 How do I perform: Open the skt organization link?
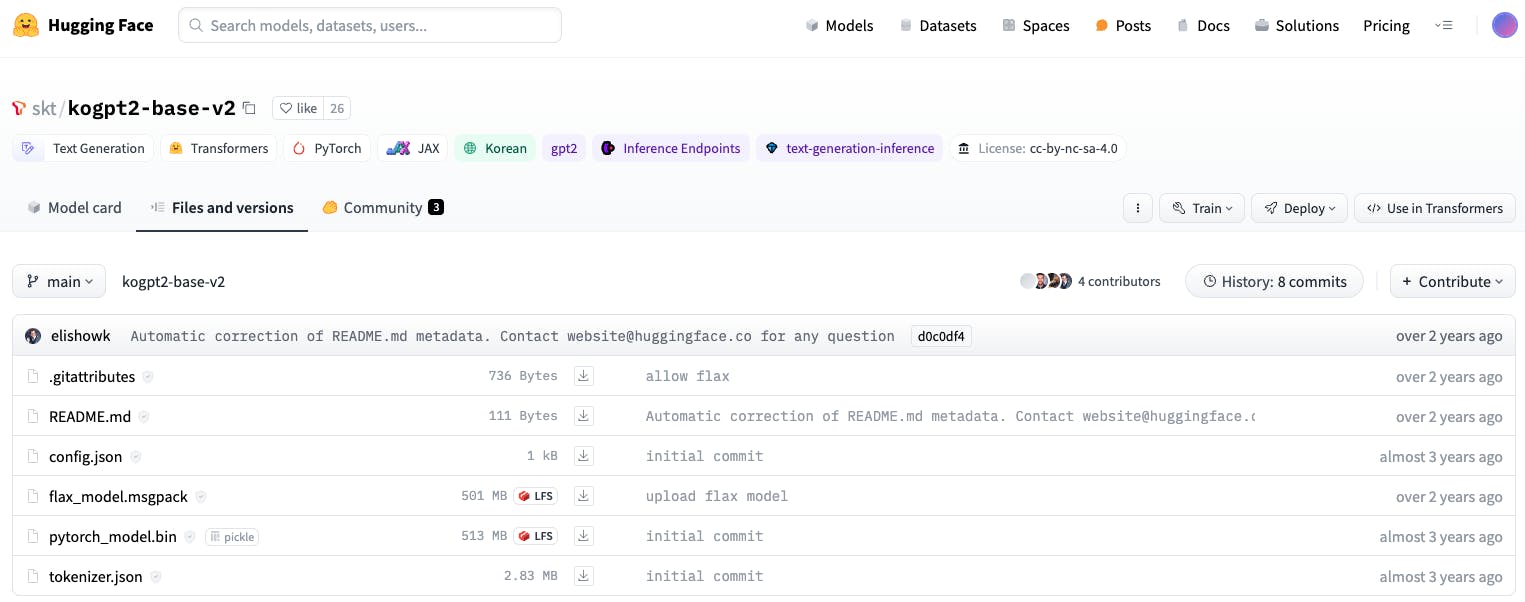pyautogui.click(x=44, y=108)
